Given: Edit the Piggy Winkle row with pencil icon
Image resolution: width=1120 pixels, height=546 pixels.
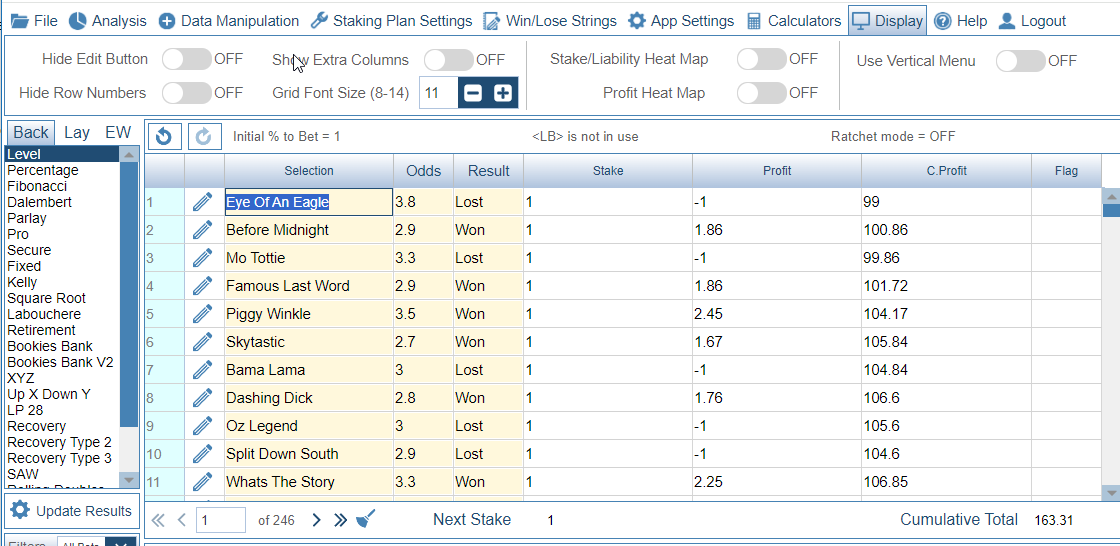Looking at the screenshot, I should (203, 314).
